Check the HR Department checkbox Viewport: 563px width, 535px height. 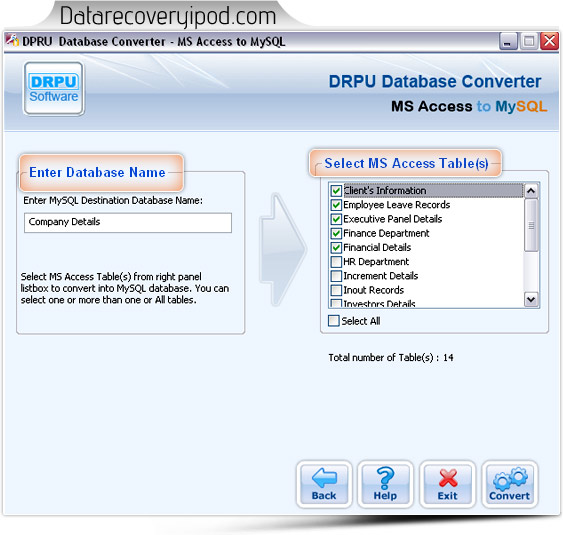click(x=336, y=261)
